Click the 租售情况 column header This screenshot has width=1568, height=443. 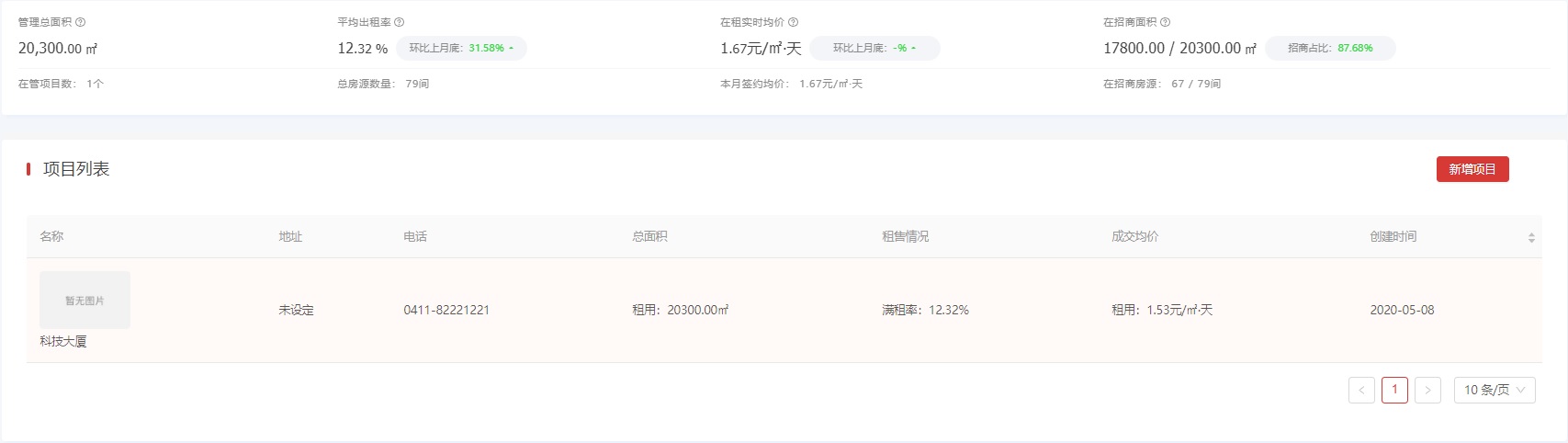click(x=905, y=236)
